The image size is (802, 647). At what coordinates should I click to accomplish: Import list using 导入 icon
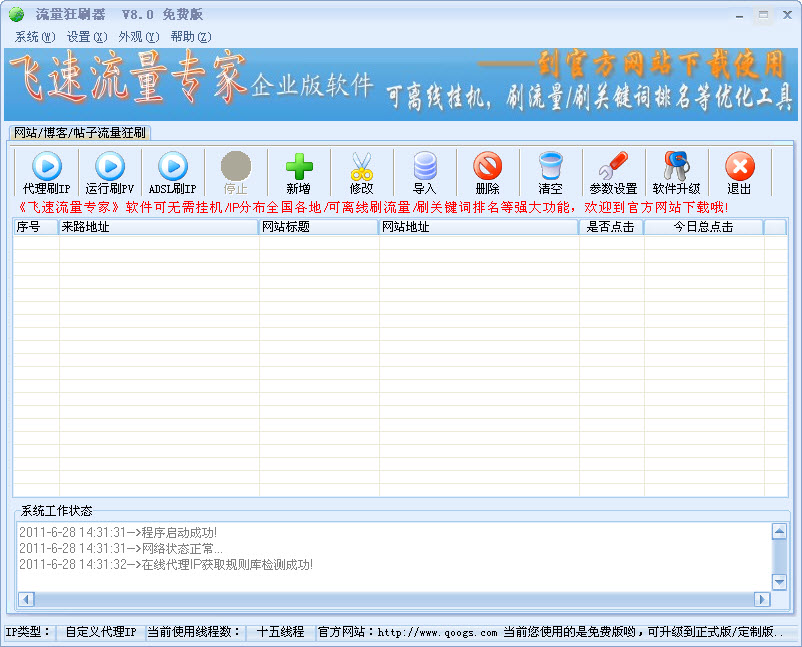click(425, 173)
